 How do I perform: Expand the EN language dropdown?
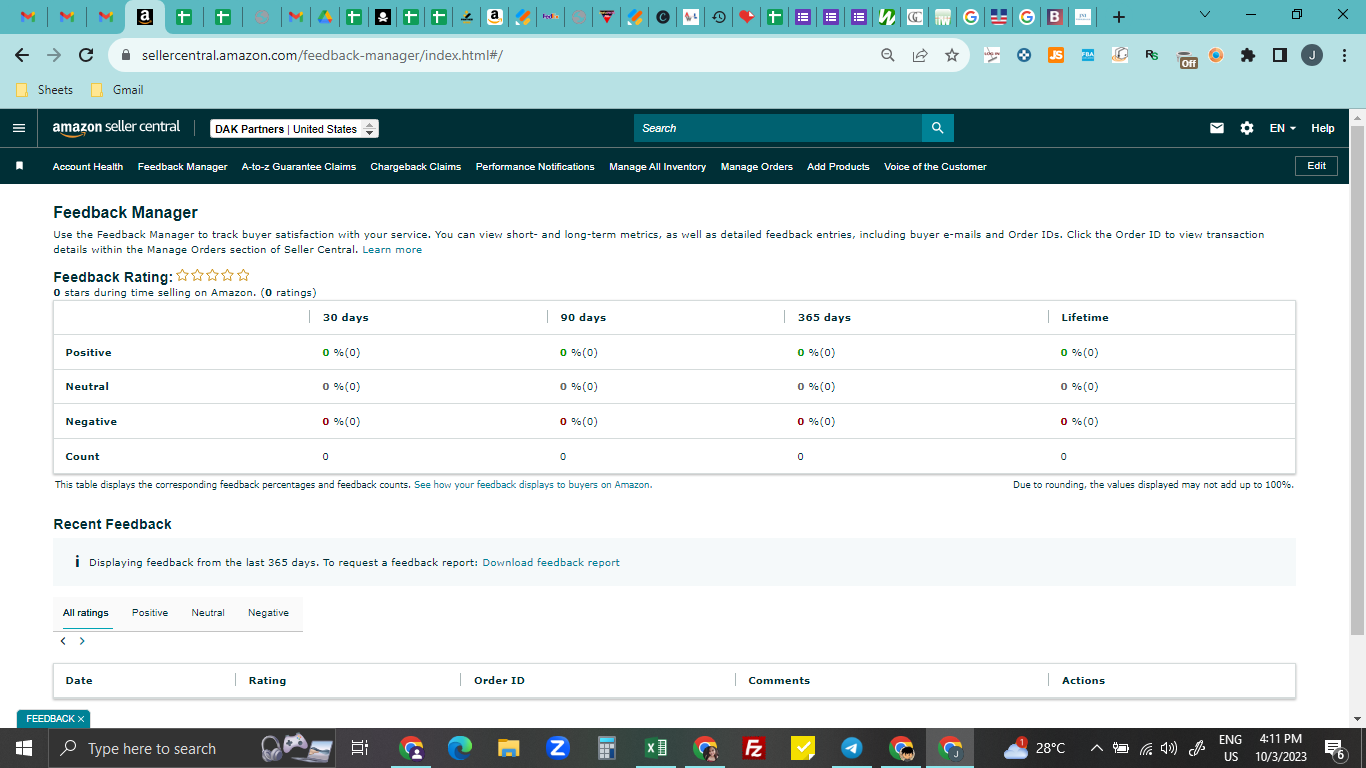(1282, 128)
